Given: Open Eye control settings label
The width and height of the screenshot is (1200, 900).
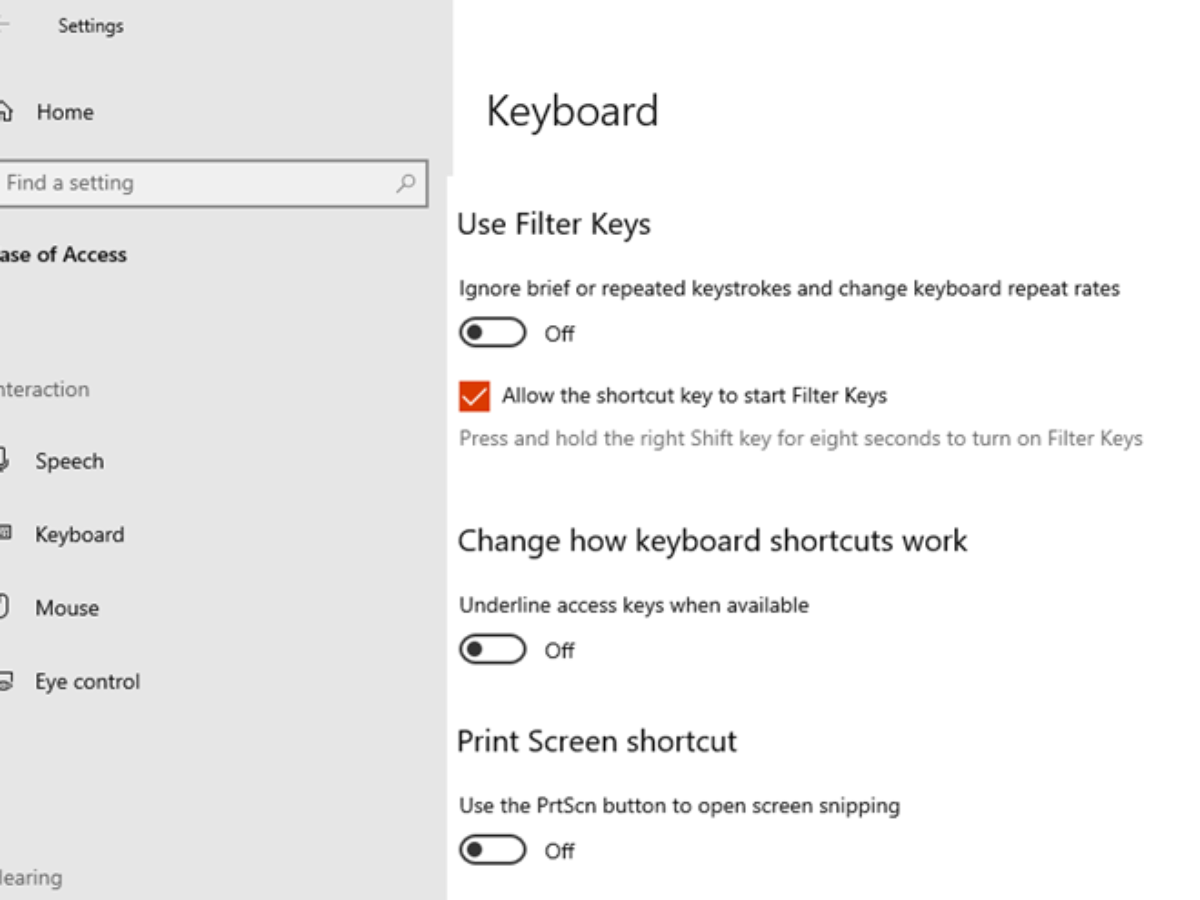Looking at the screenshot, I should [87, 682].
